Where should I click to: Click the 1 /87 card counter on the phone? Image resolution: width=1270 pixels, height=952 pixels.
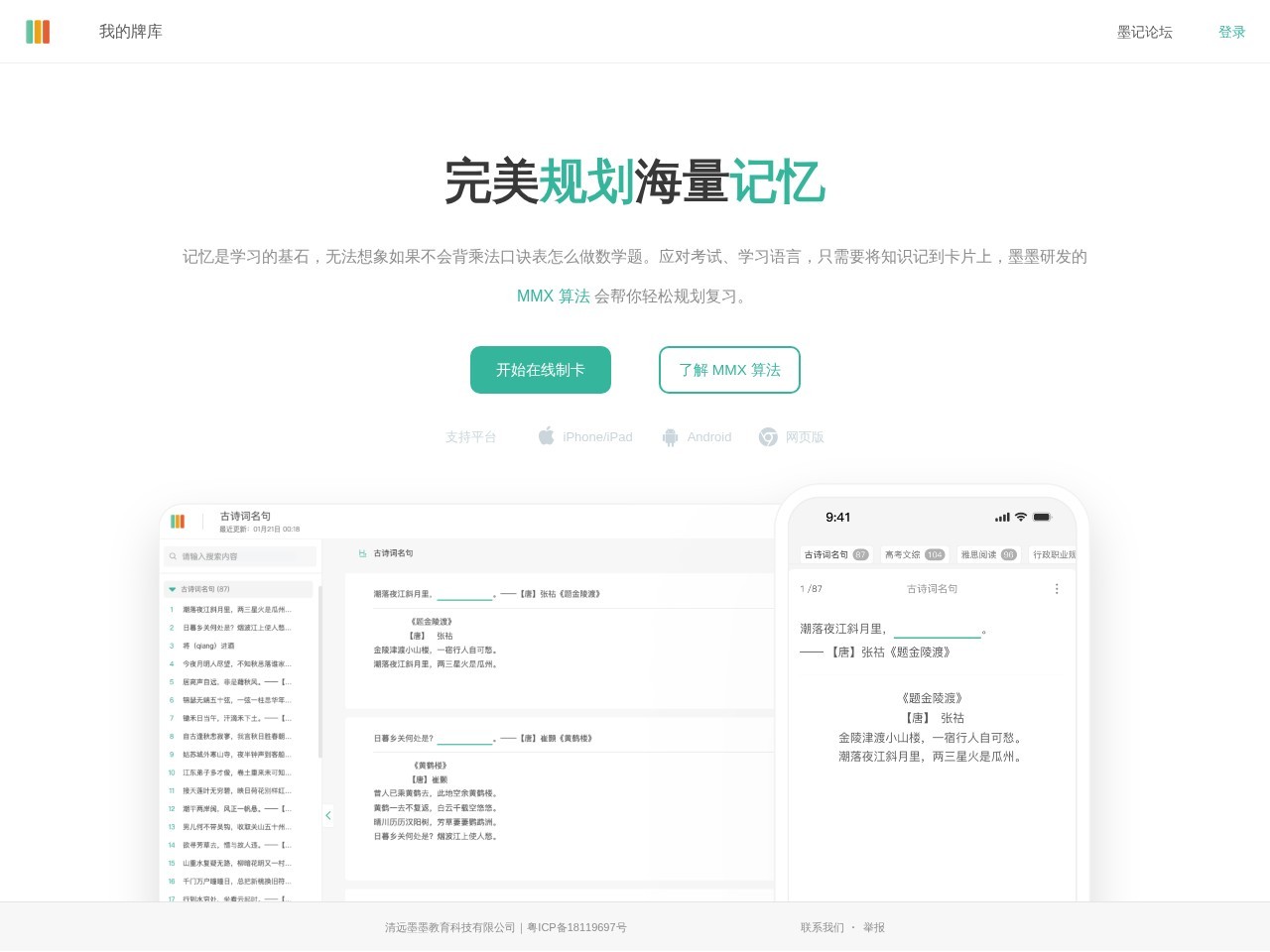pos(811,589)
